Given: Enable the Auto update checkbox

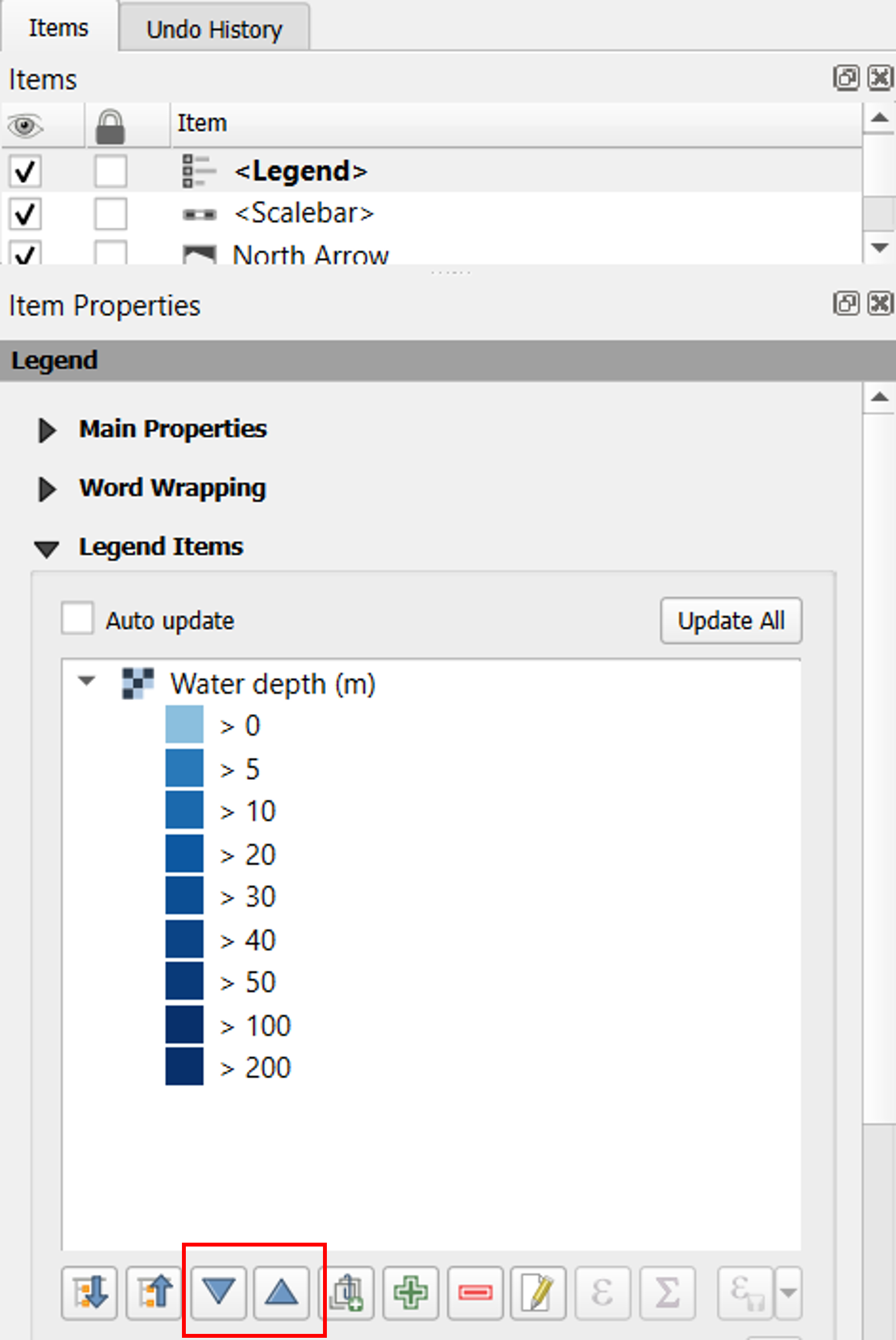Looking at the screenshot, I should coord(77,618).
